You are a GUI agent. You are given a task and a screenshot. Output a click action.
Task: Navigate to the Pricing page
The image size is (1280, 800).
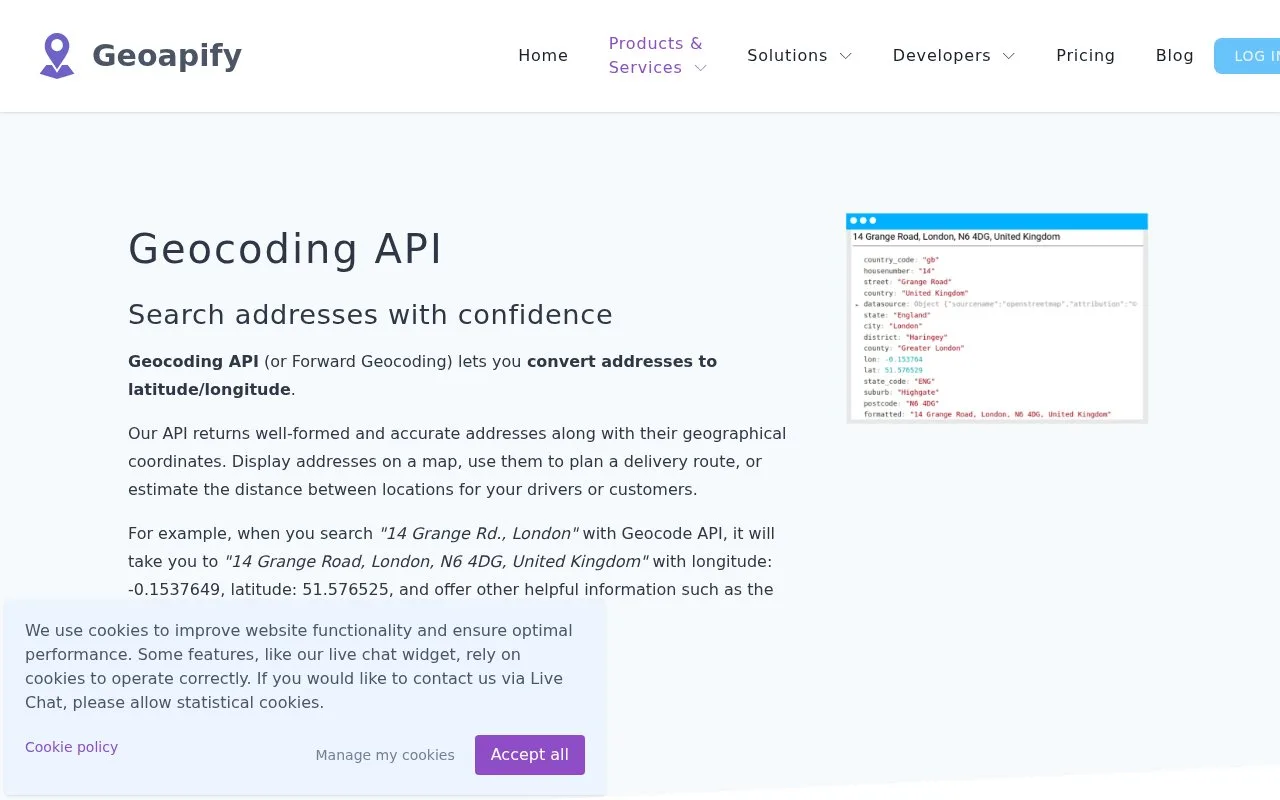[x=1085, y=56]
